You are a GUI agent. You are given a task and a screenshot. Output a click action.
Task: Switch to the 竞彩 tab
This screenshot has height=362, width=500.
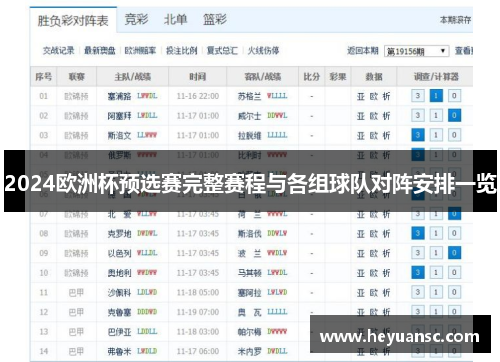[136, 19]
